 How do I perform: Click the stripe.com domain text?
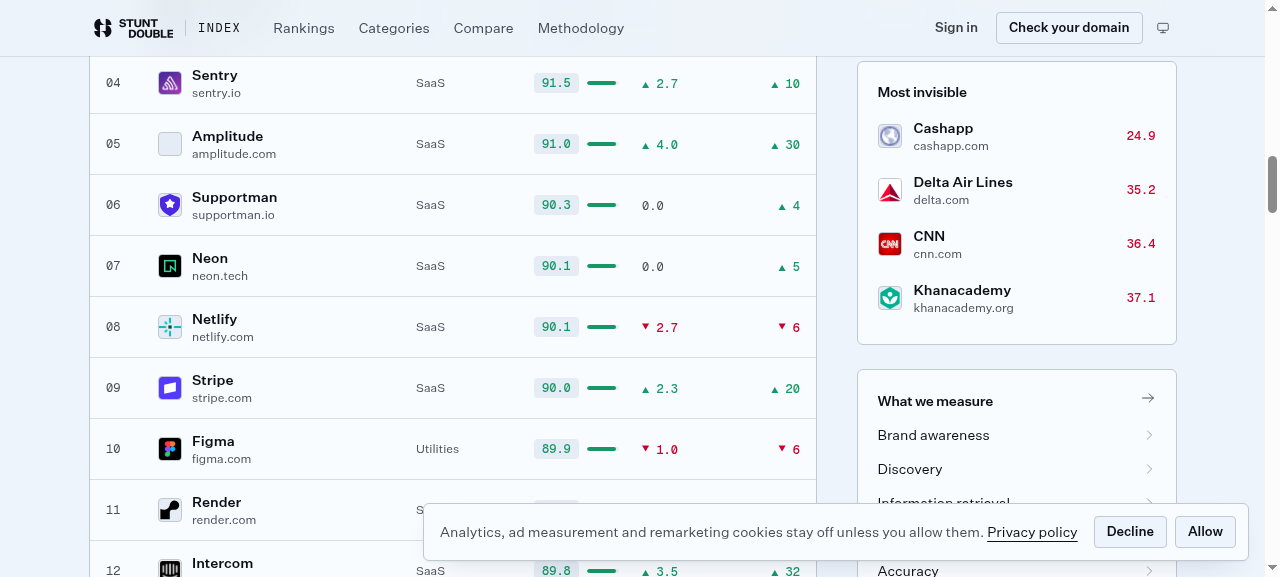222,398
